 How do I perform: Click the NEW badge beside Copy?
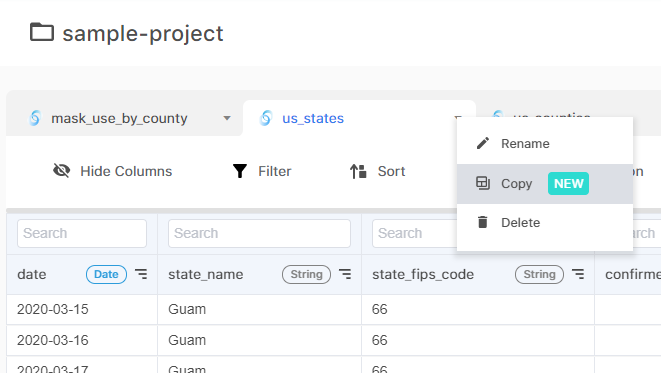click(x=568, y=184)
